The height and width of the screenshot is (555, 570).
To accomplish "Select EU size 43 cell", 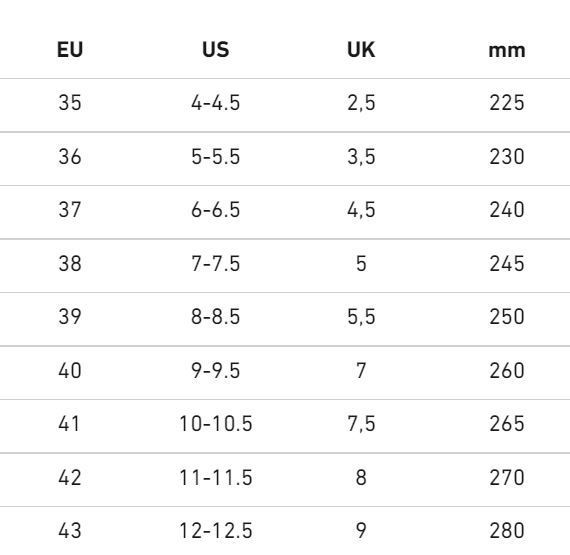I will 70,531.
